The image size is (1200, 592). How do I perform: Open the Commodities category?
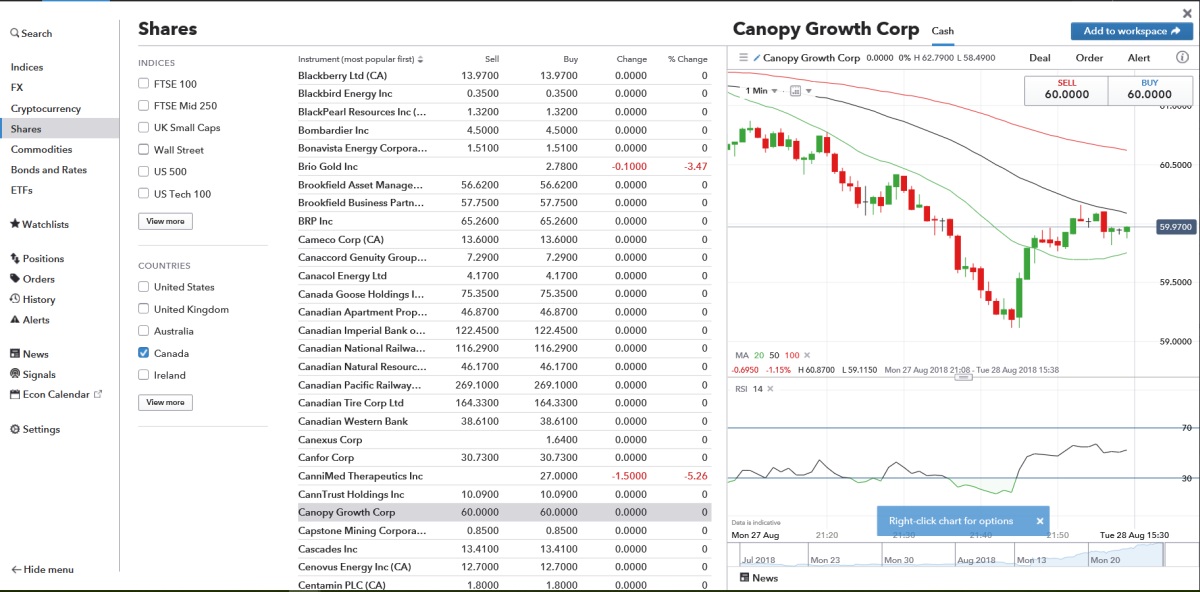[42, 149]
